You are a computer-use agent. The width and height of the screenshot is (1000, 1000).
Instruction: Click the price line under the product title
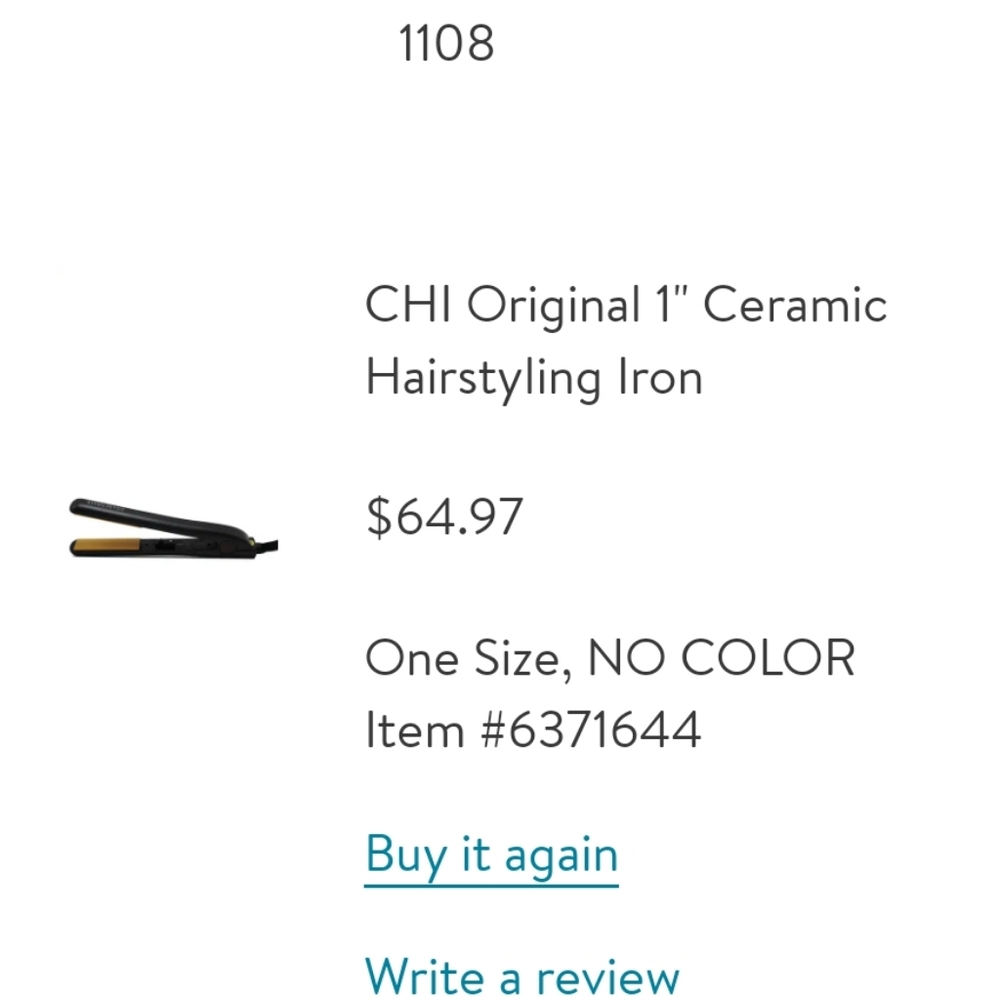[x=443, y=516]
